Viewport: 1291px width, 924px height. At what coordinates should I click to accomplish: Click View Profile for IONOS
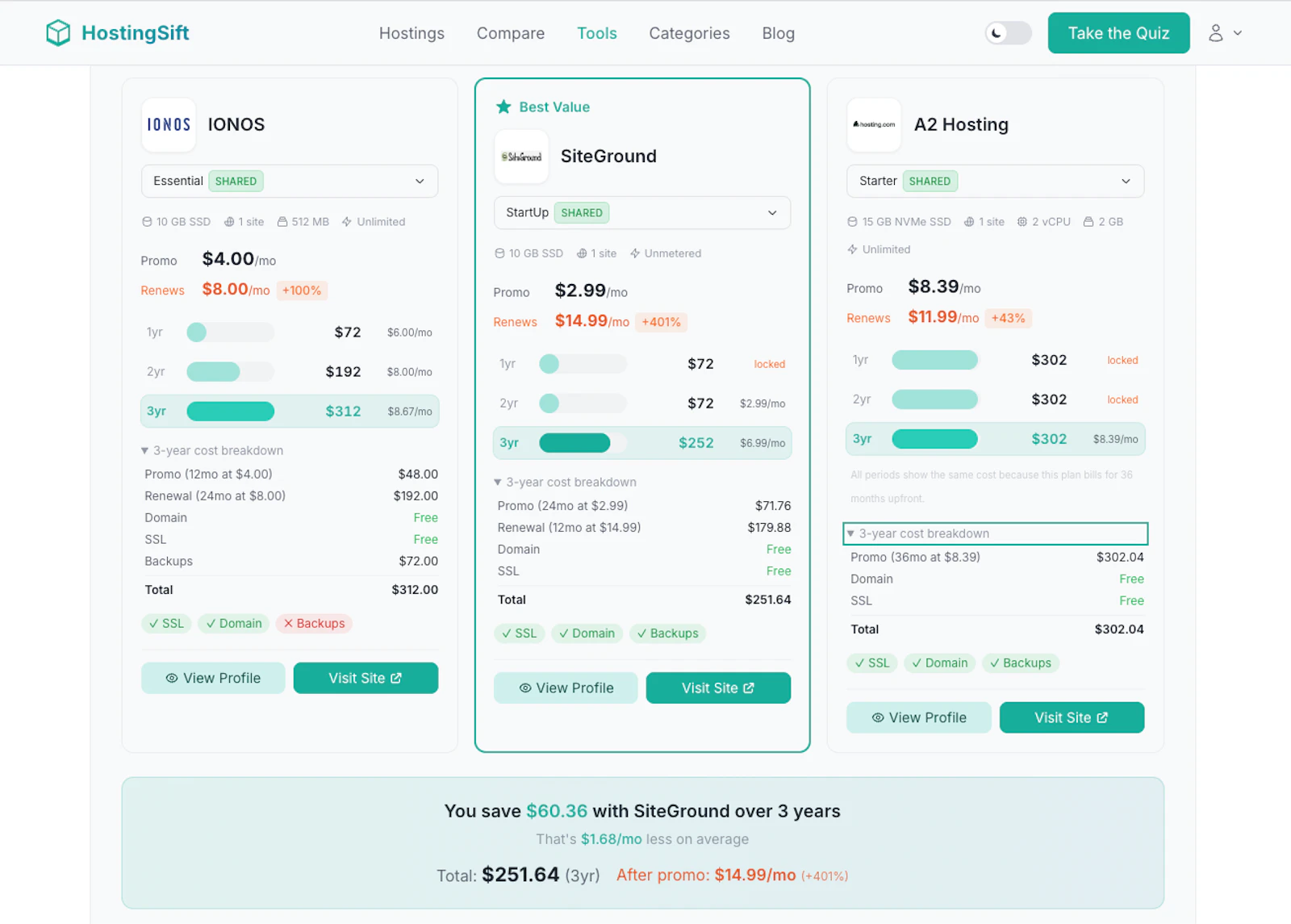coord(213,679)
